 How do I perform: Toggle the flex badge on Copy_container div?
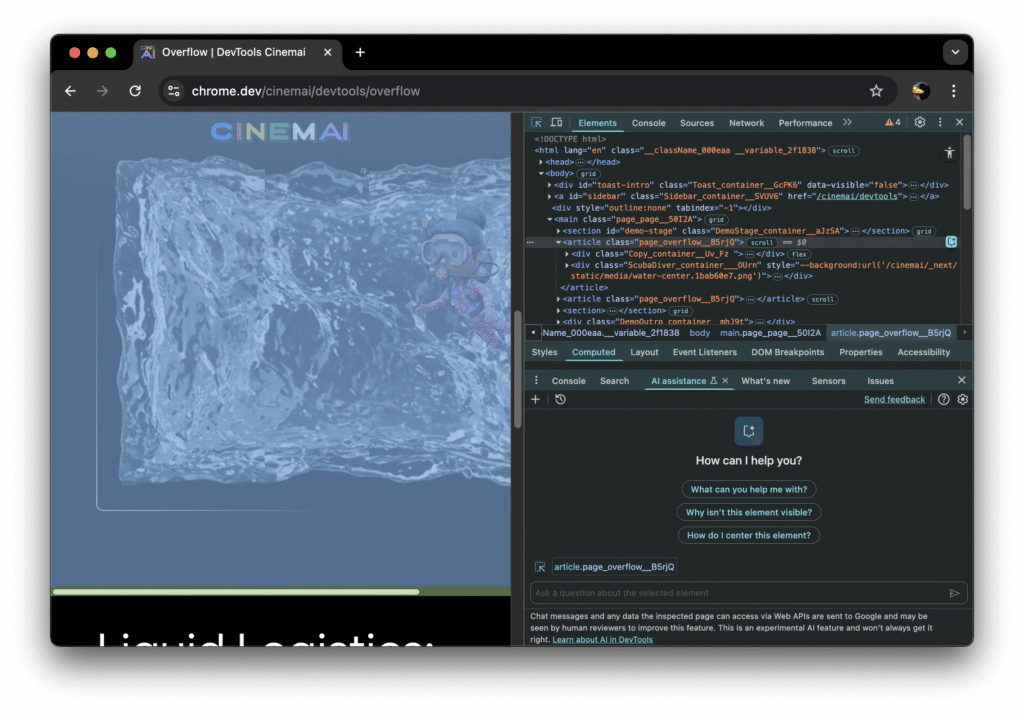pos(799,254)
